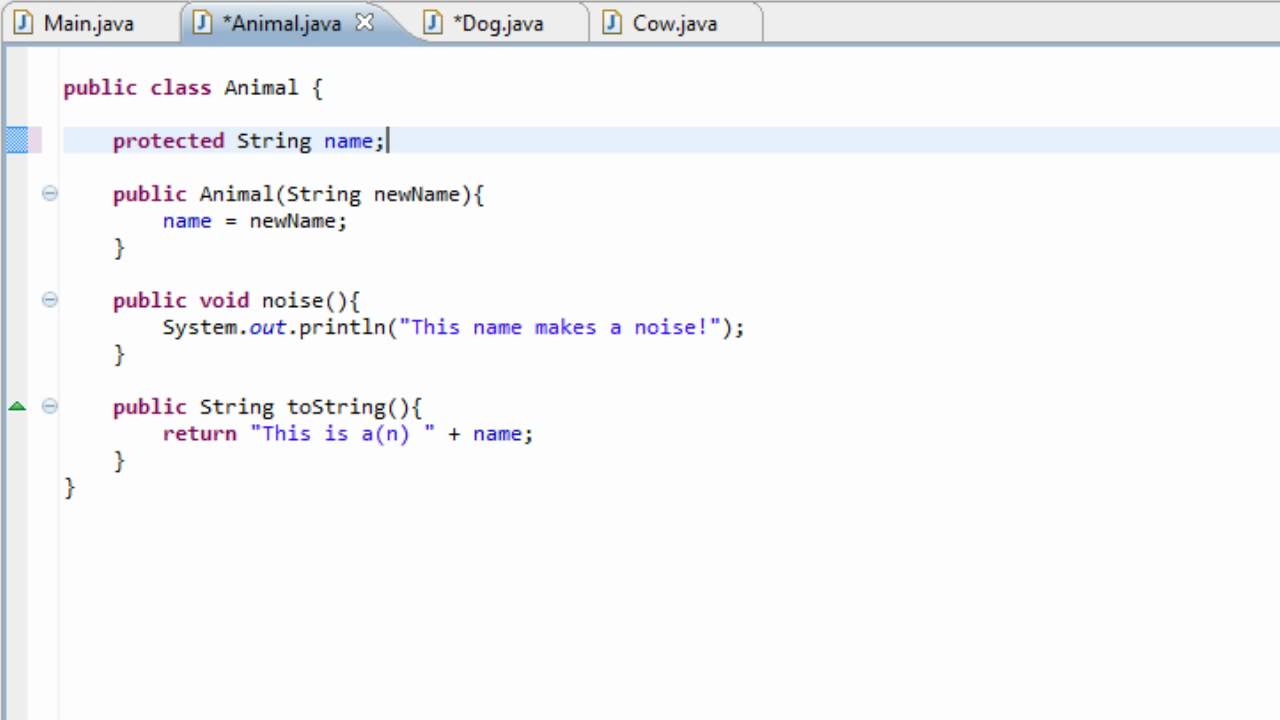1280x720 pixels.
Task: Click the 'class' keyword
Action: (180, 88)
